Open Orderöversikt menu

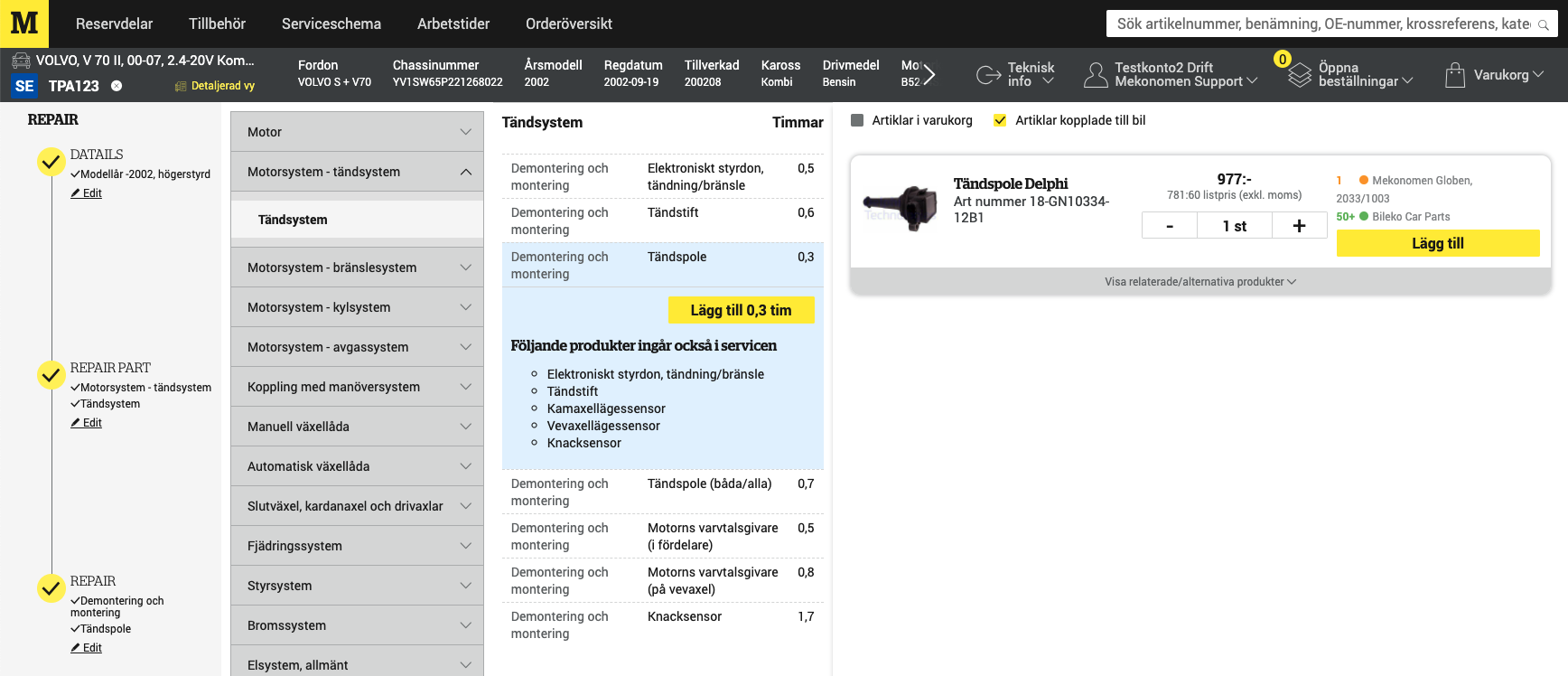point(569,23)
